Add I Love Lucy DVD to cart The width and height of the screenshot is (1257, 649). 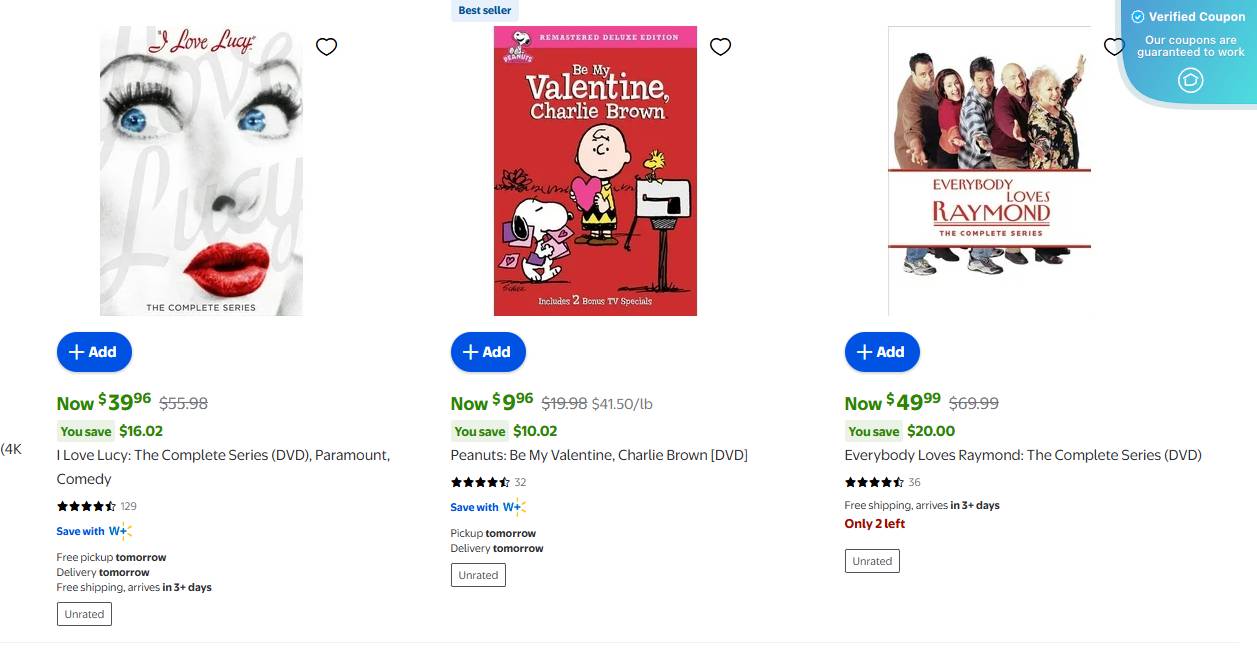(x=94, y=351)
